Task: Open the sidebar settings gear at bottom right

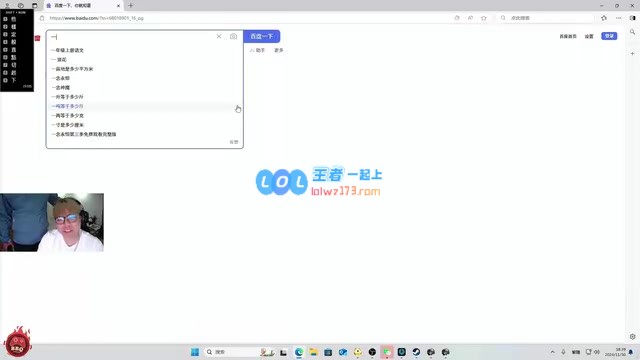Action: (x=633, y=337)
